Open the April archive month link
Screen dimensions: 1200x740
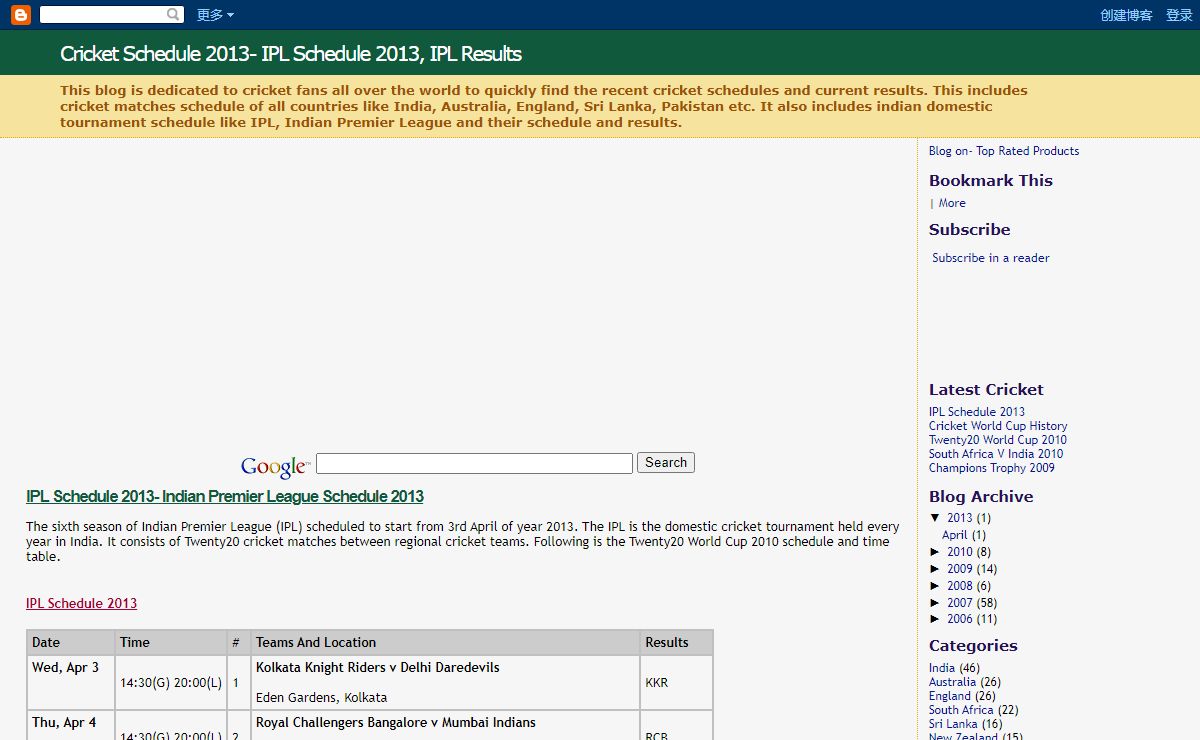coord(955,535)
